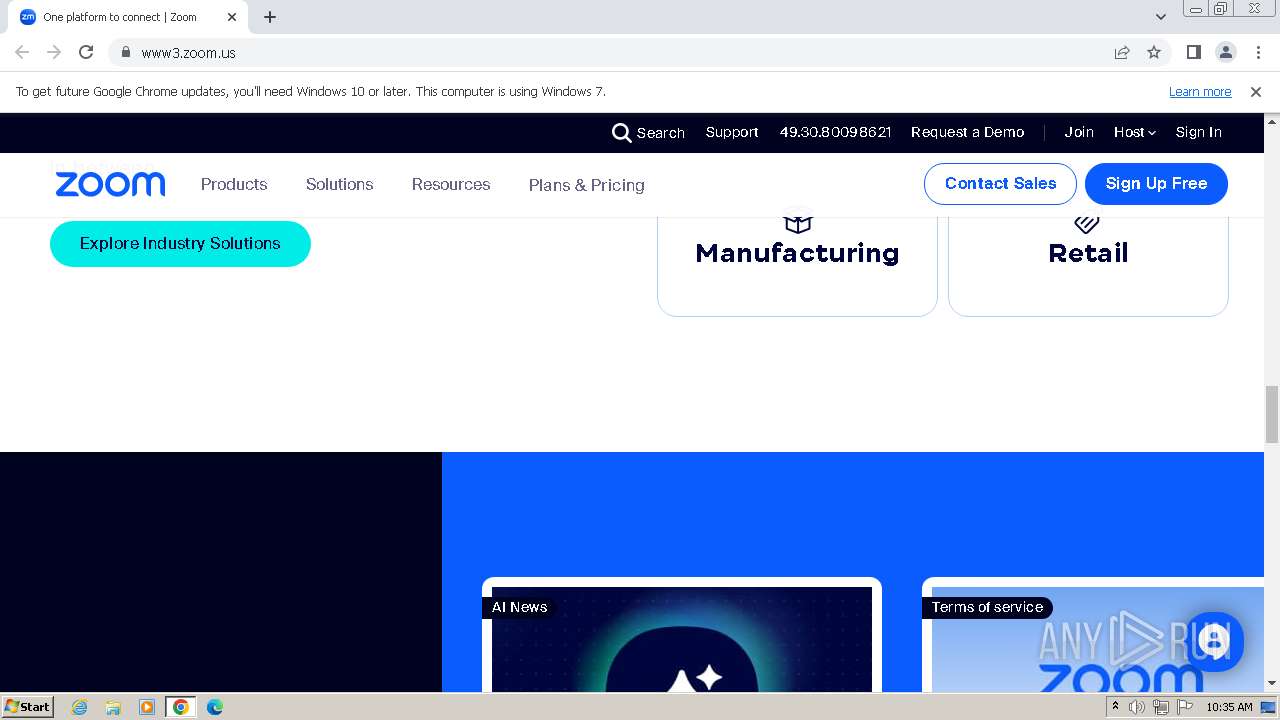
Task: Select the One platform to connect tab
Action: 130,17
